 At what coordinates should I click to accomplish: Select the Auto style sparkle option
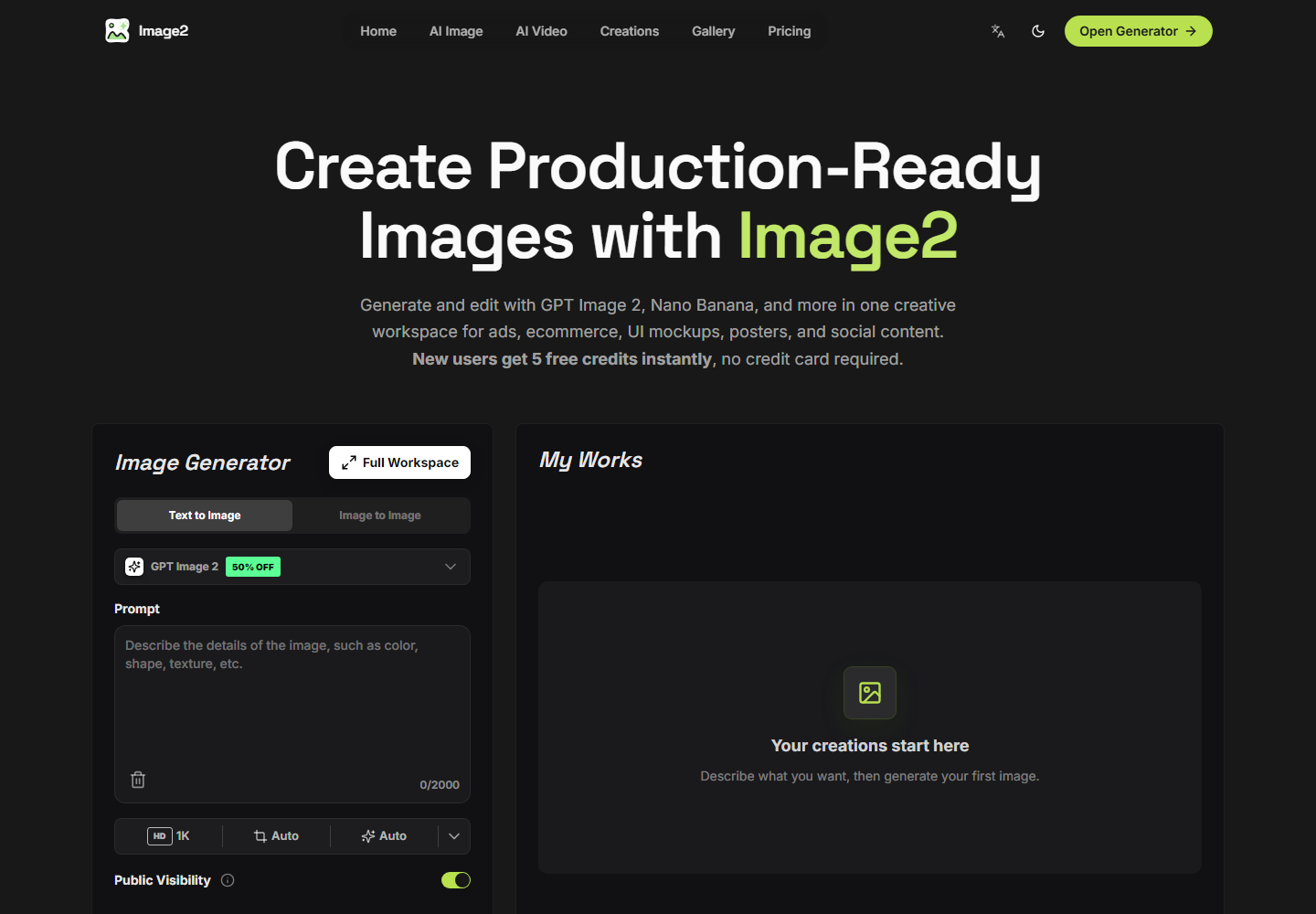[x=384, y=836]
